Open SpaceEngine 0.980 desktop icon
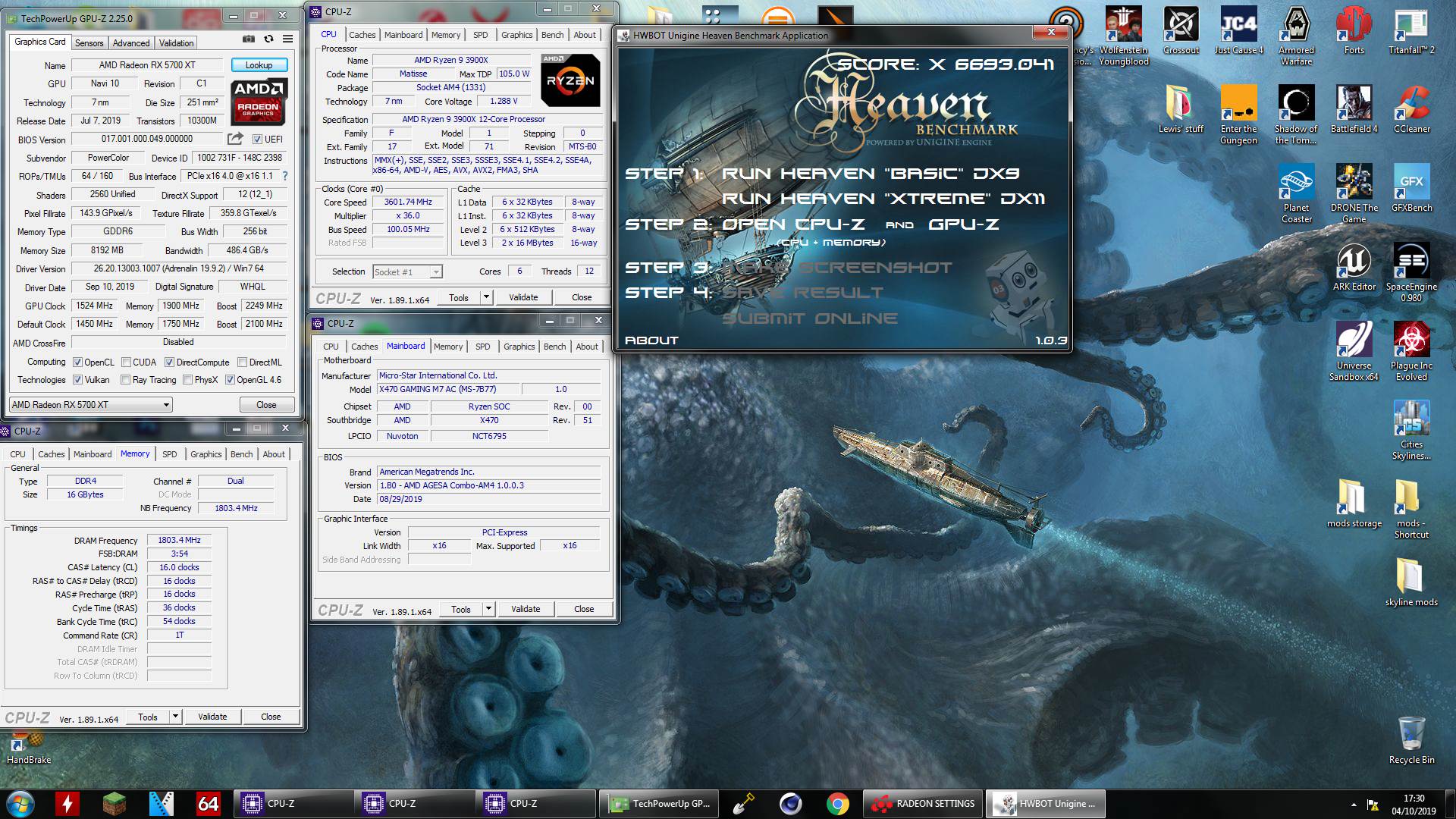1456x819 pixels. (x=1411, y=272)
